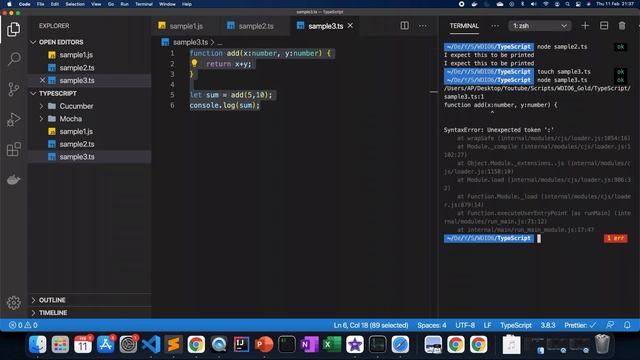Image resolution: width=640 pixels, height=360 pixels.
Task: Click the lightbulb quick fix icon
Action: [x=194, y=63]
